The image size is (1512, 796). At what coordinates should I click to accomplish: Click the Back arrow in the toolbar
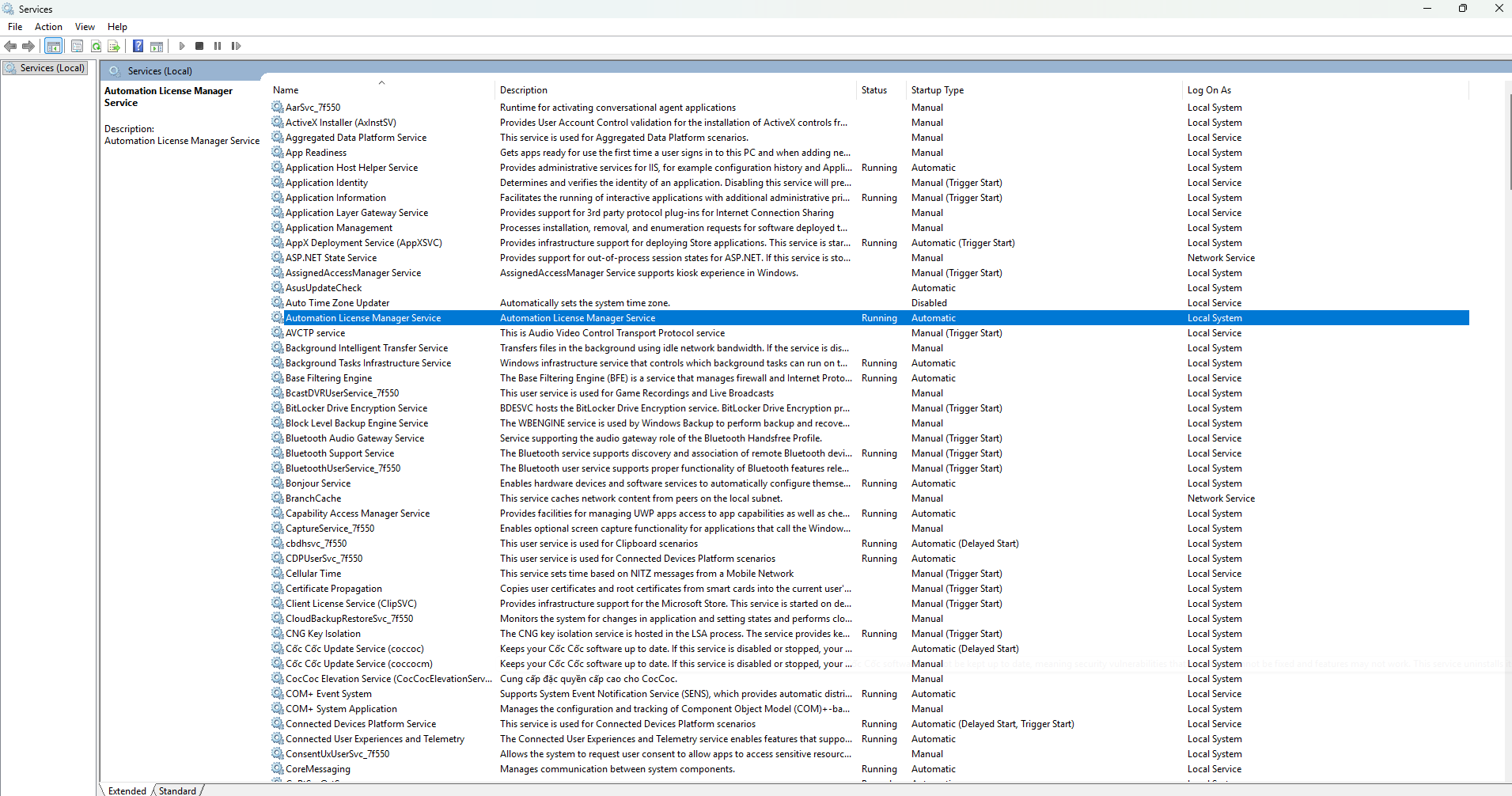point(10,46)
